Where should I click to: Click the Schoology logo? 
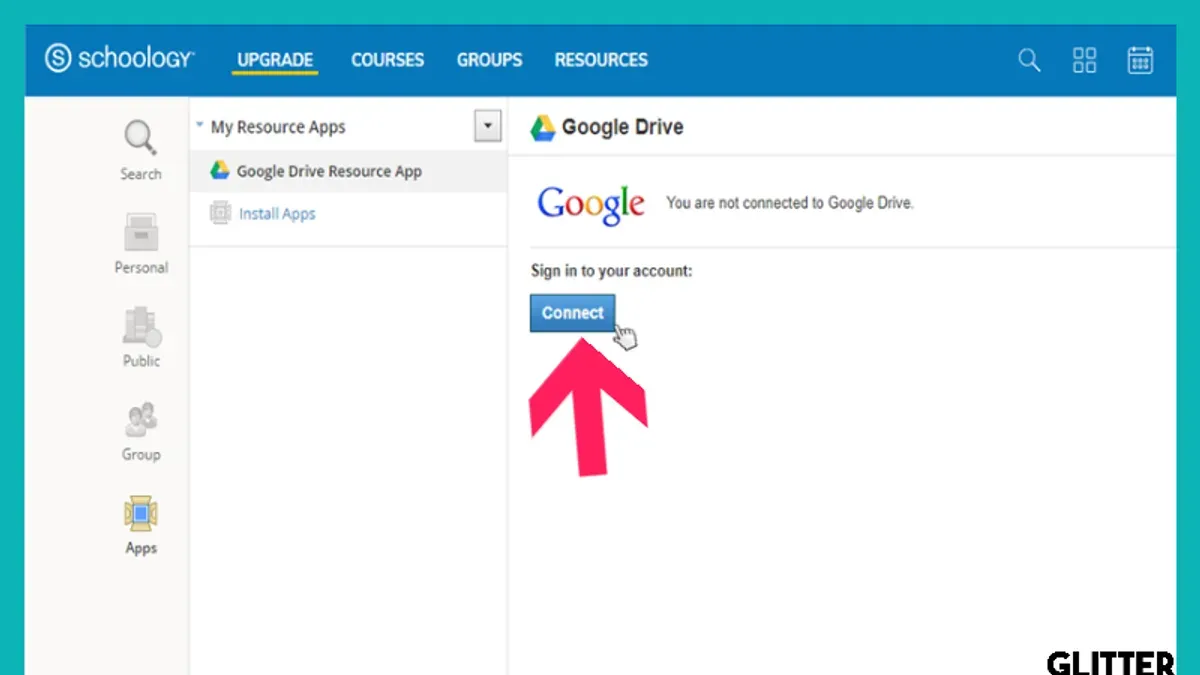120,59
